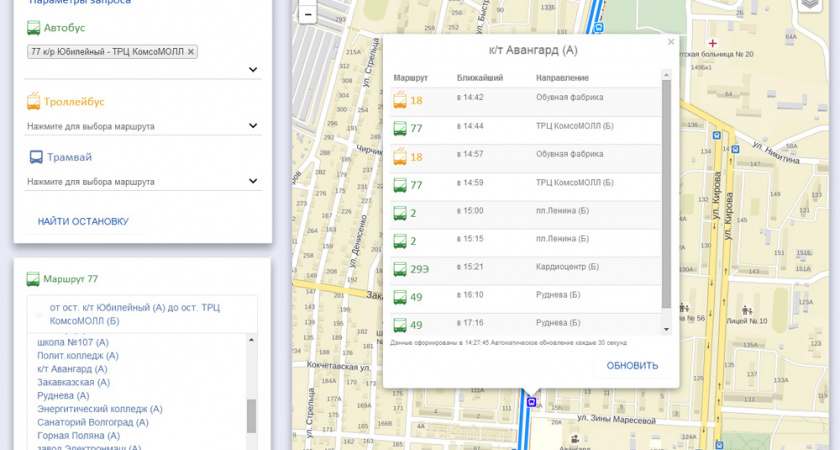Click the map zoom out minus button
Screen dimensions: 840x450
[308, 14]
